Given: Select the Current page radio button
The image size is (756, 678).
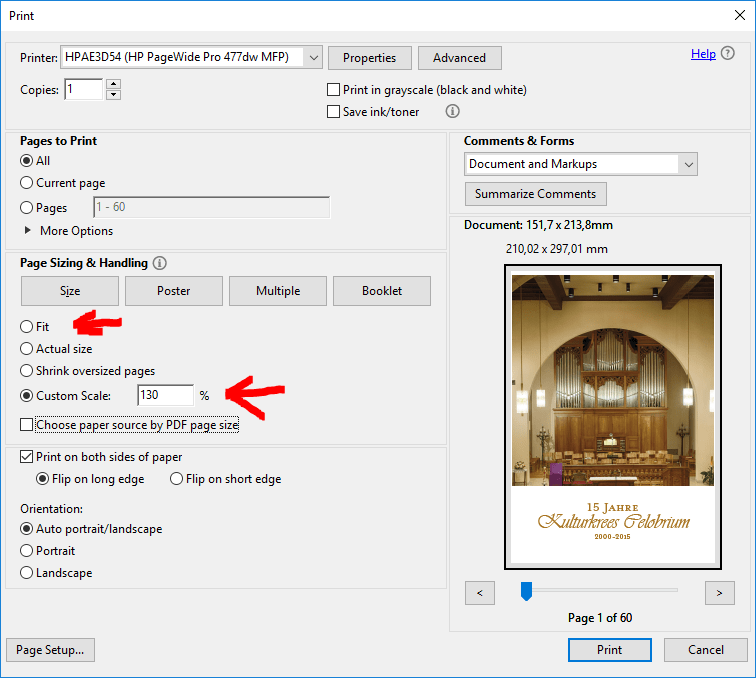Looking at the screenshot, I should pos(27,183).
